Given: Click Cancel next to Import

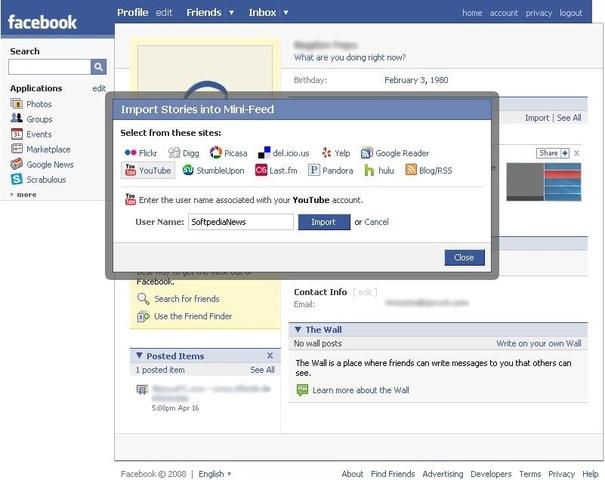Looking at the screenshot, I should click(376, 222).
